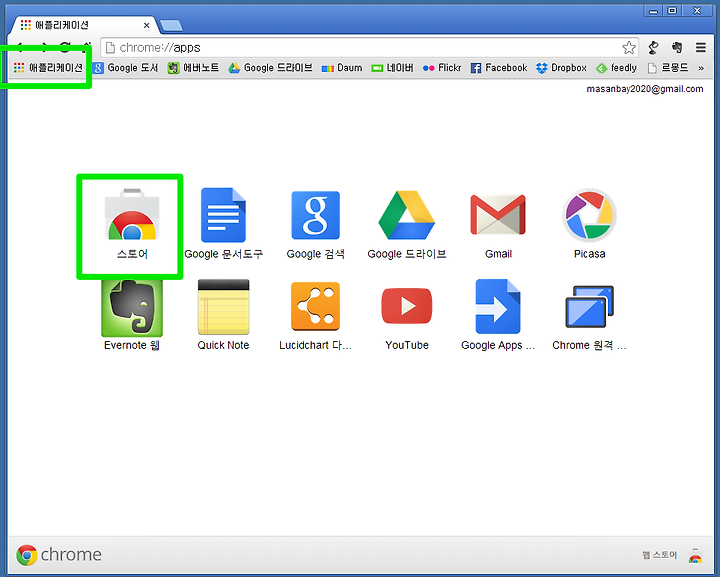Open the Facebook bookmark
720x577 pixels.
pos(499,68)
